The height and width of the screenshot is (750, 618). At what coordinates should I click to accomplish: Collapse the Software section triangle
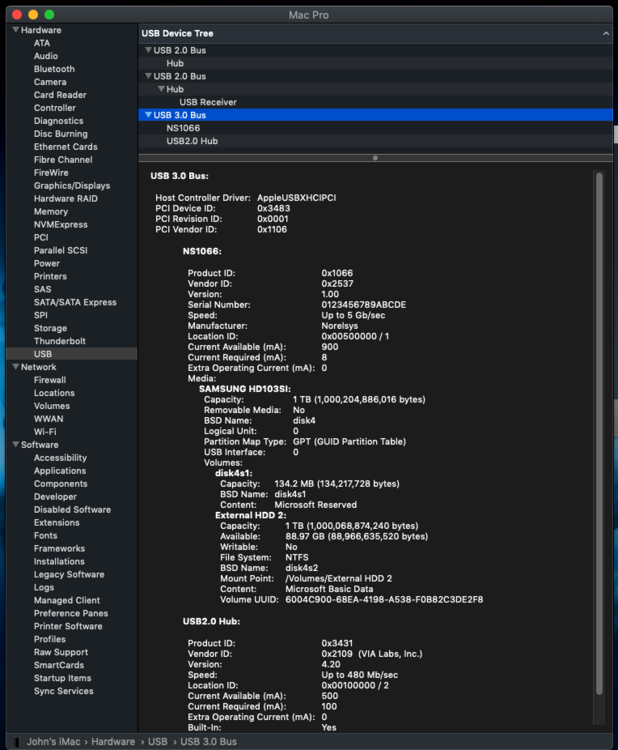15,445
